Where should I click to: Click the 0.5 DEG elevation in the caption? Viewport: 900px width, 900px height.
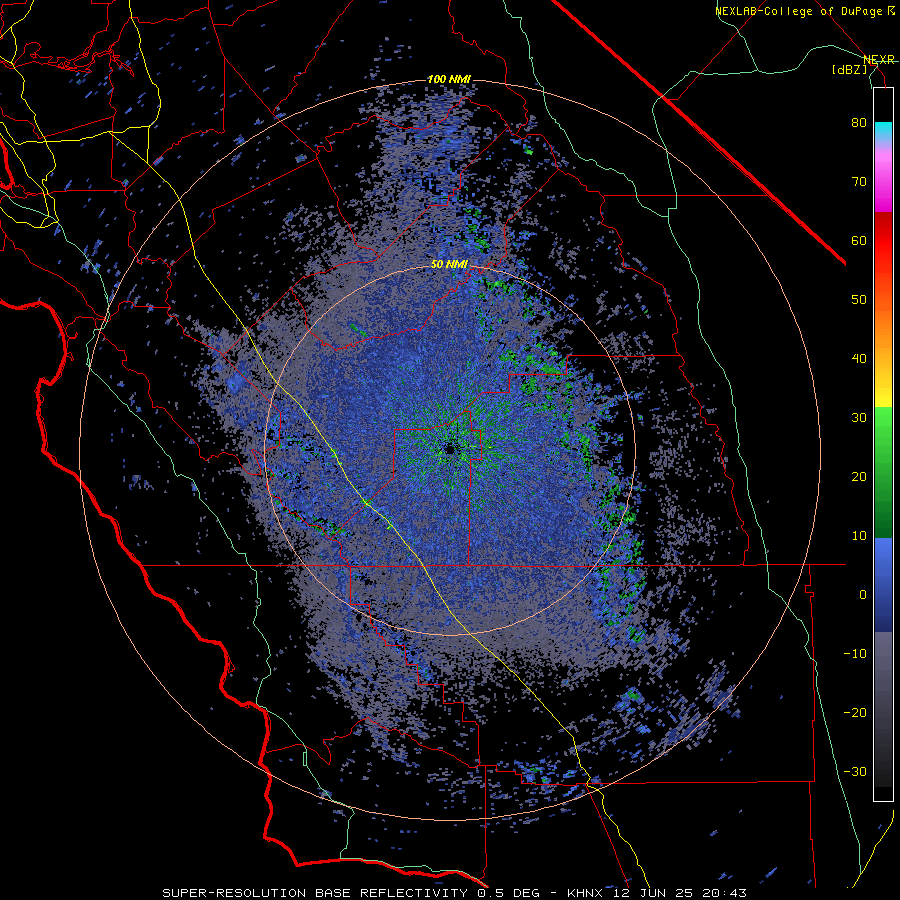tap(509, 893)
